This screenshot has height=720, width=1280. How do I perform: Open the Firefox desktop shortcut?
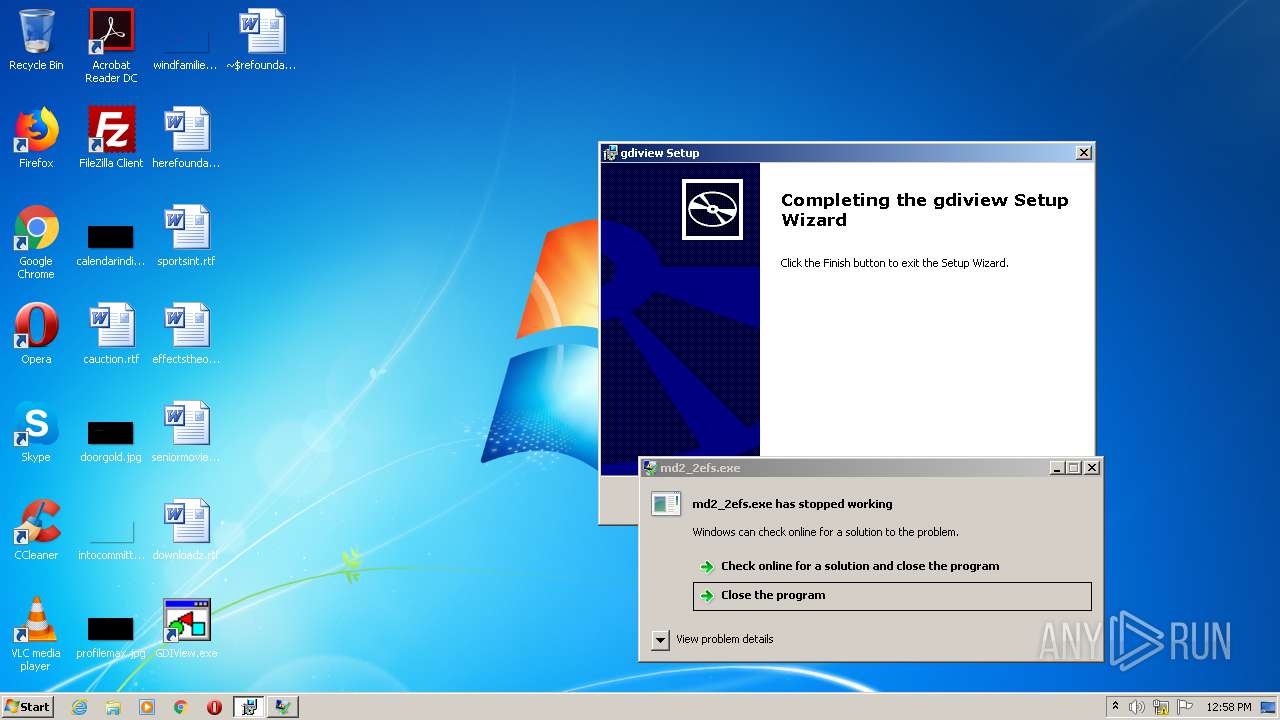[x=36, y=138]
